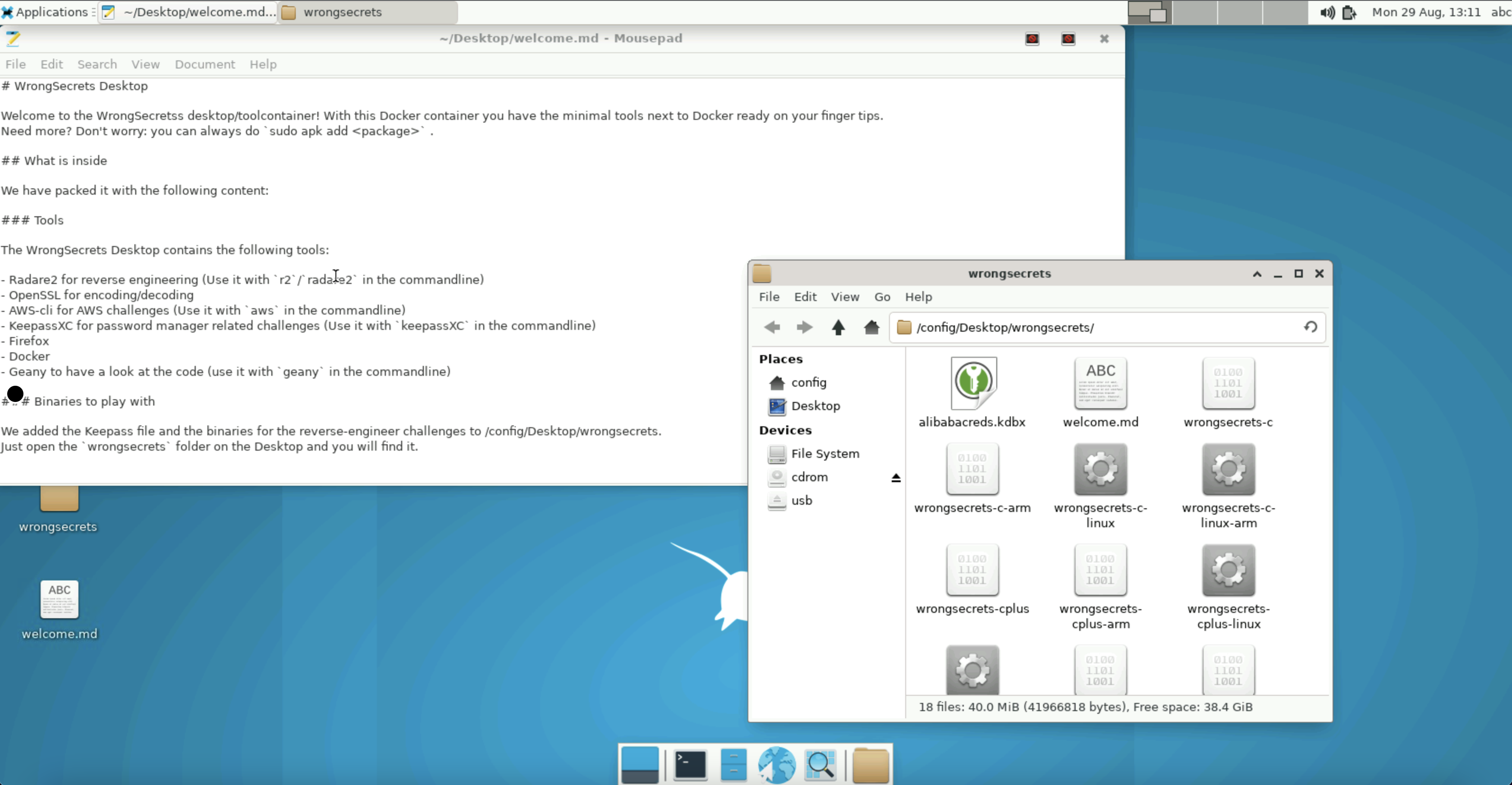1512x785 pixels.
Task: Switch to welcome.md Mousepad taskbar button
Action: (x=188, y=12)
